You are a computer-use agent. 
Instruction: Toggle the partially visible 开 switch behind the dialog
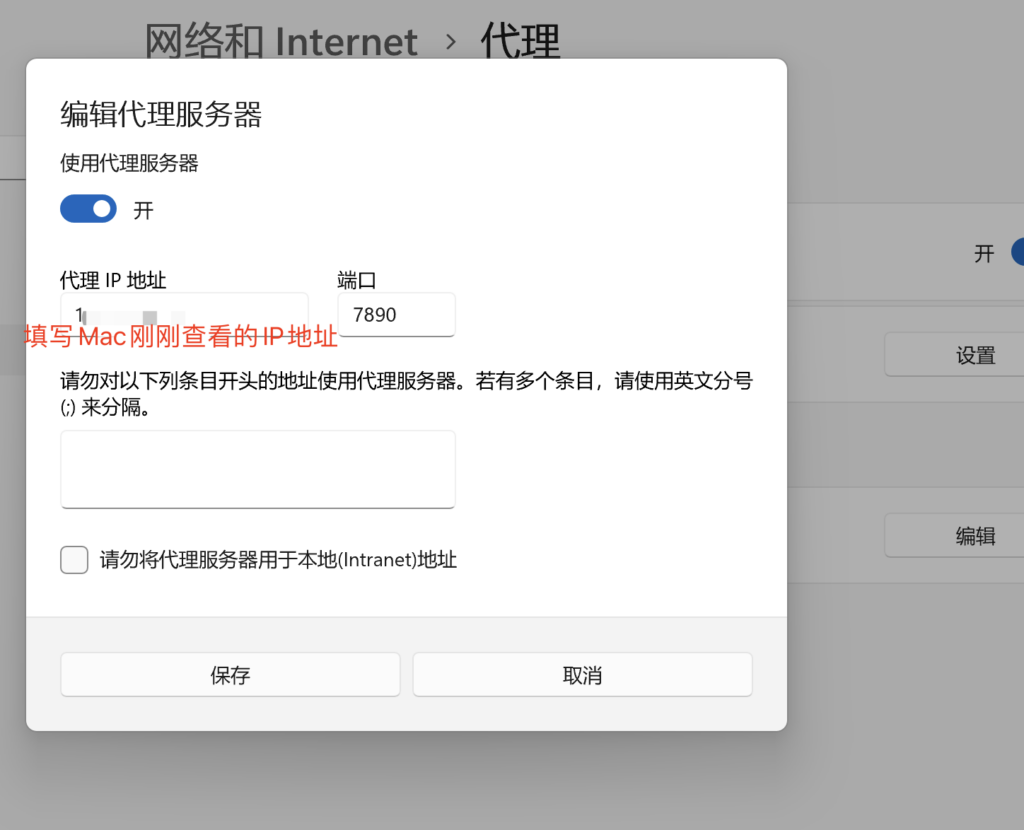1017,252
